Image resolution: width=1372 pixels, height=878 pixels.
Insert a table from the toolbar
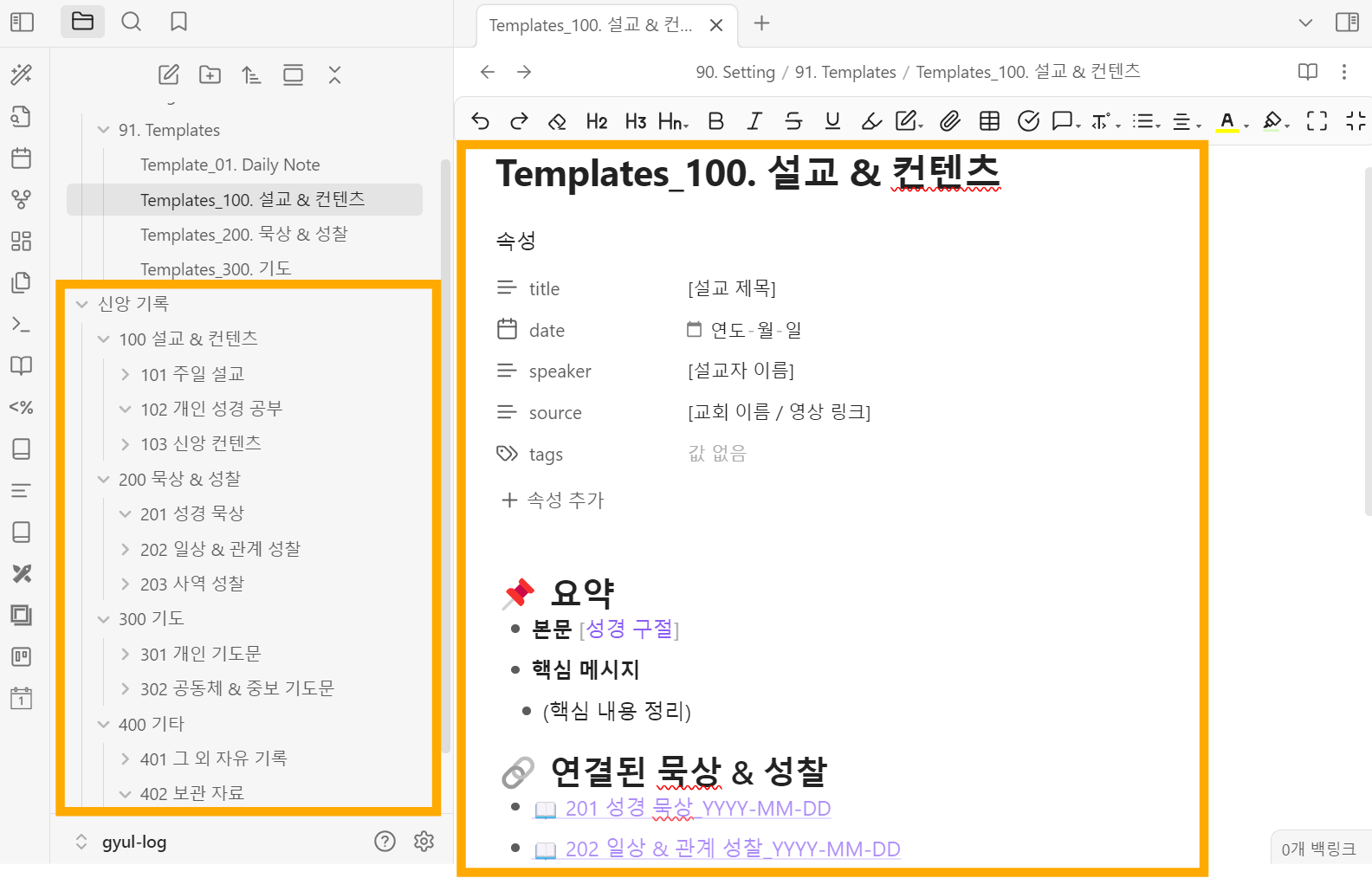989,121
